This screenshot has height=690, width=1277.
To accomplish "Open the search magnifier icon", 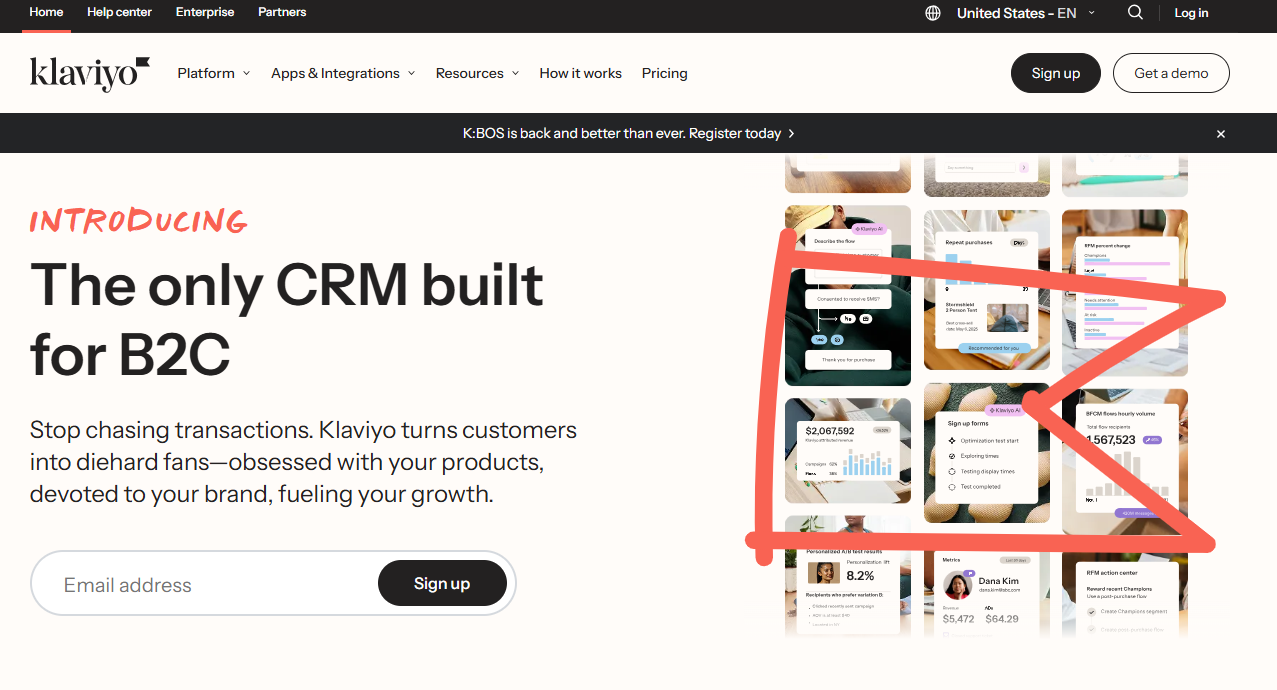I will [1135, 13].
